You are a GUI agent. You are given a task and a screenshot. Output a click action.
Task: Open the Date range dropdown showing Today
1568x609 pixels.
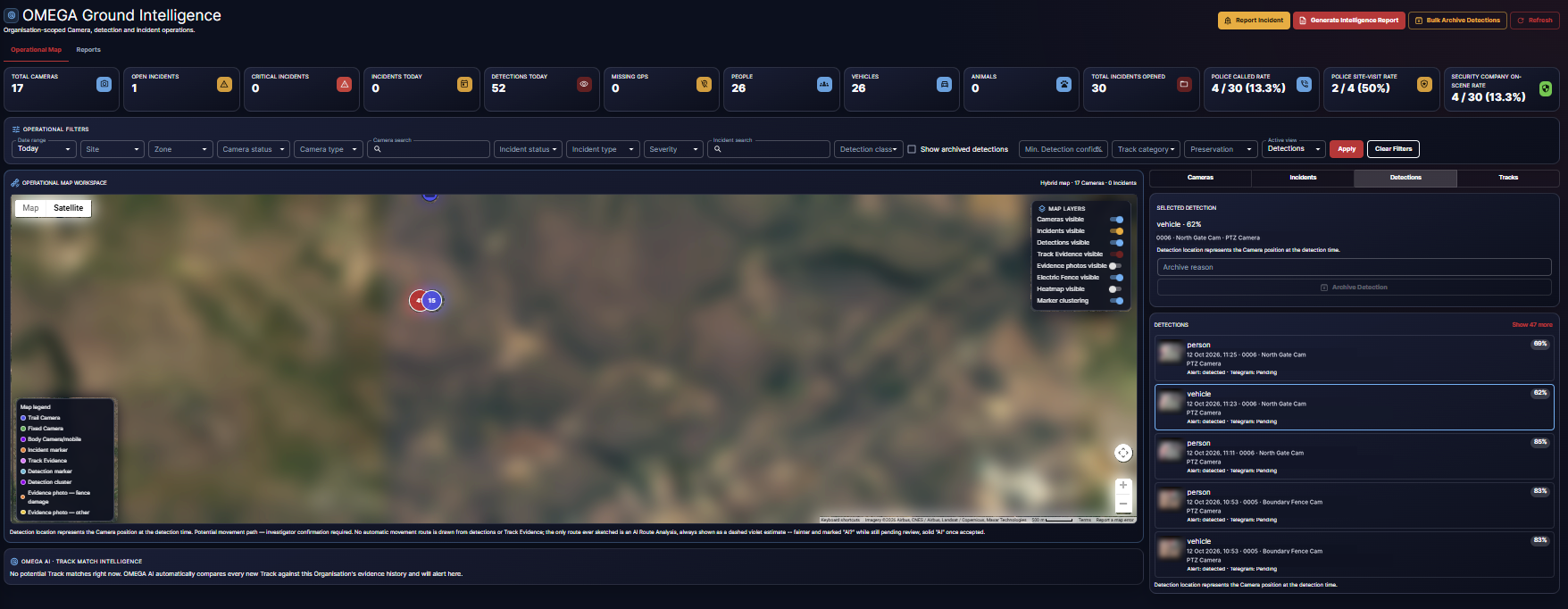[x=44, y=149]
